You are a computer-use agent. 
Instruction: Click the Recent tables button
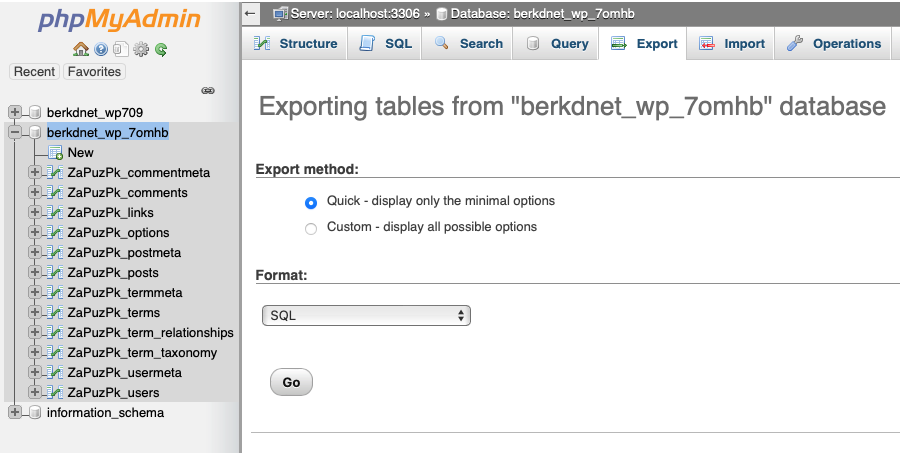[35, 72]
